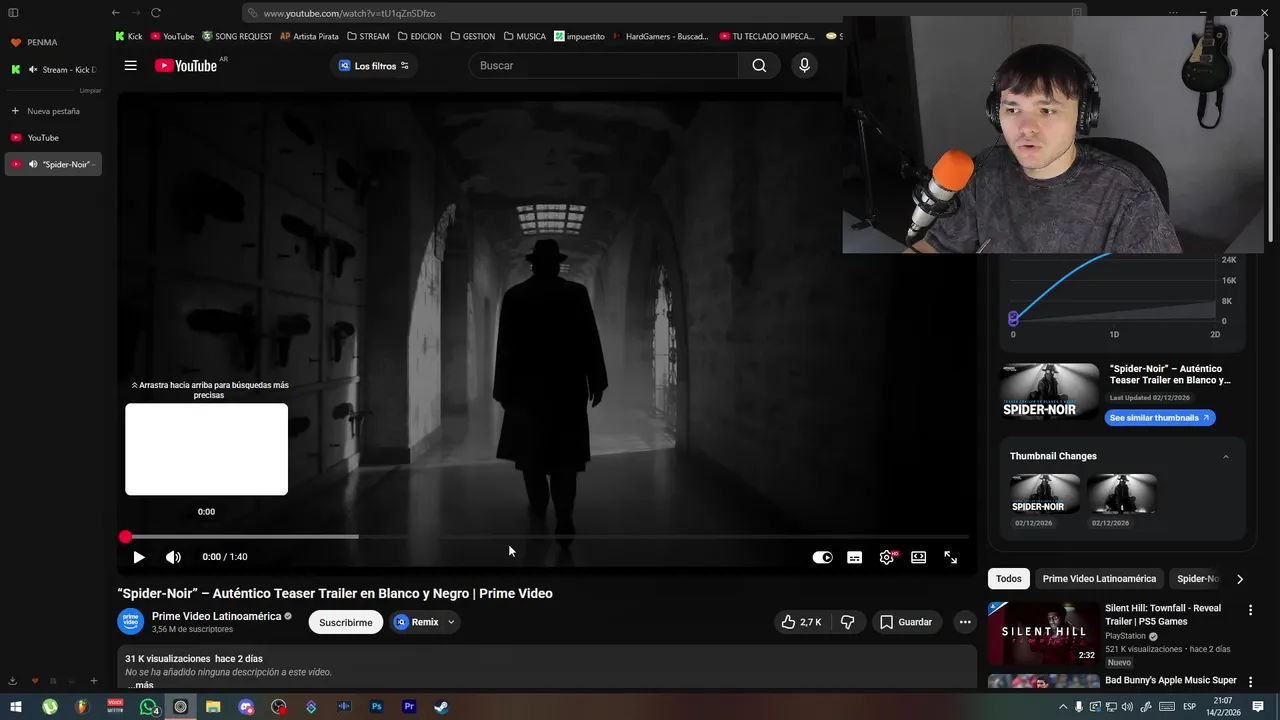Go to YouTube home via the logo

pyautogui.click(x=186, y=65)
